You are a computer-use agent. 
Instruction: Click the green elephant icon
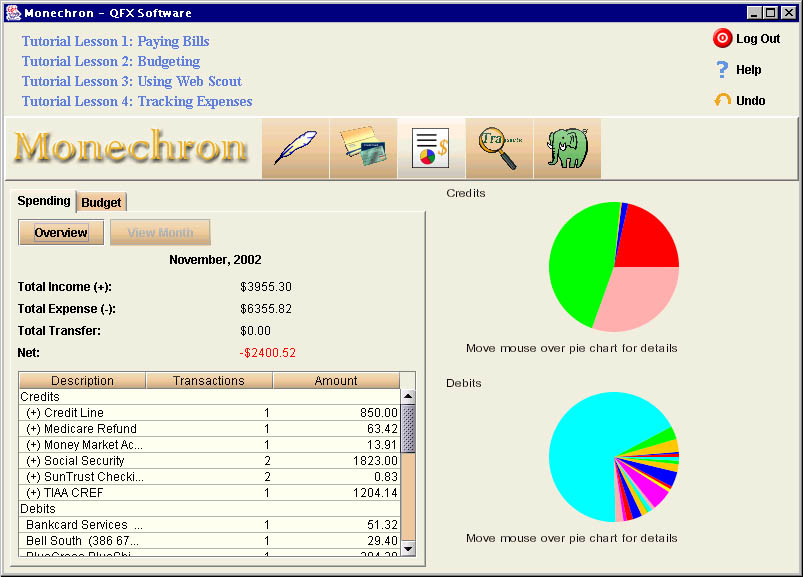pos(566,148)
